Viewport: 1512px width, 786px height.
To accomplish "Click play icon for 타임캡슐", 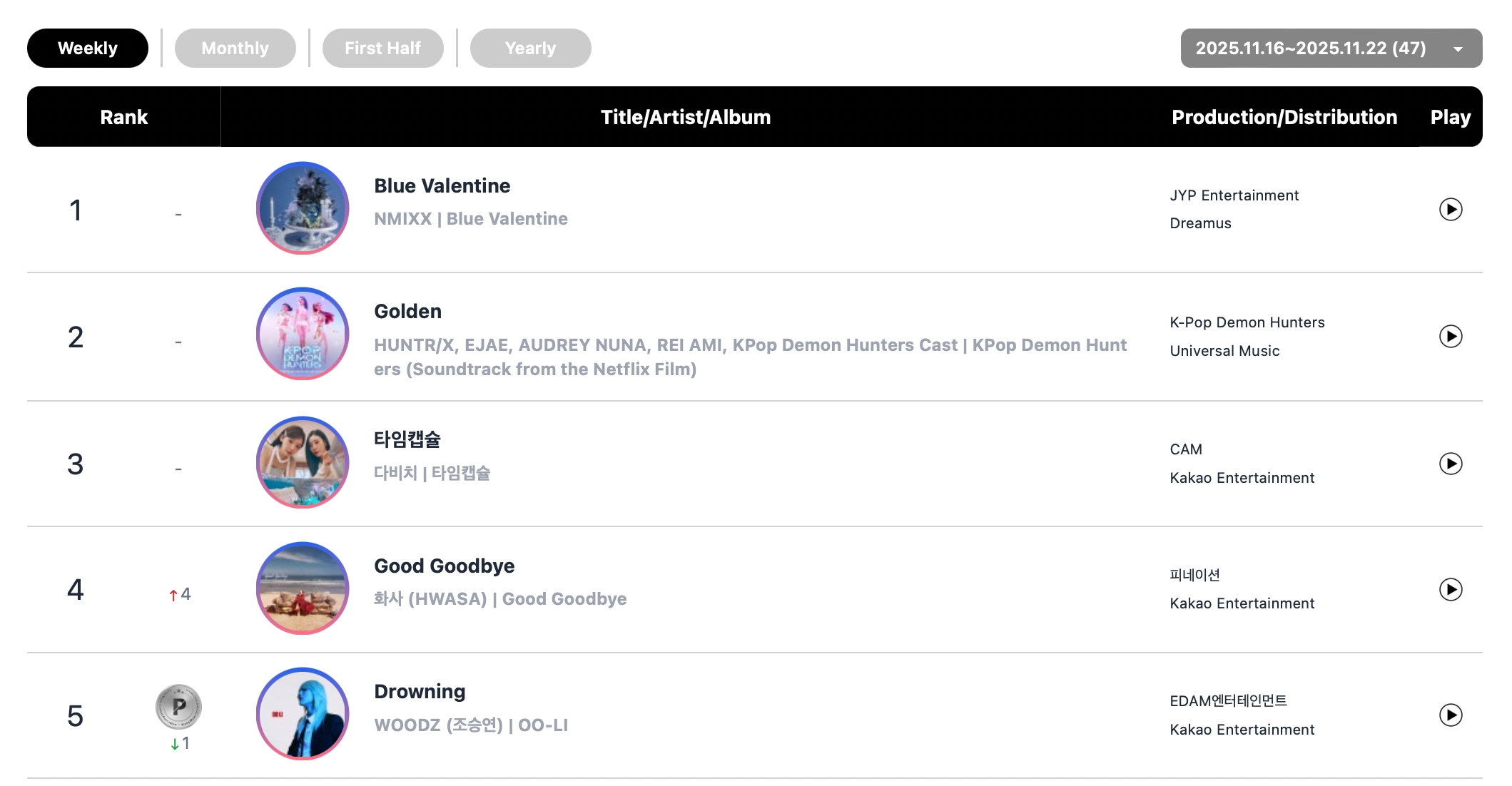I will click(1450, 464).
